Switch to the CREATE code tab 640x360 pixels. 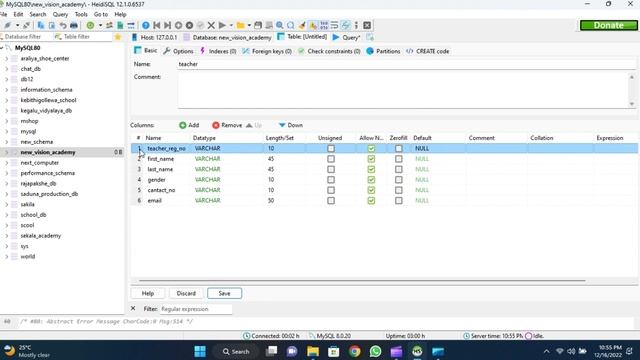point(428,51)
